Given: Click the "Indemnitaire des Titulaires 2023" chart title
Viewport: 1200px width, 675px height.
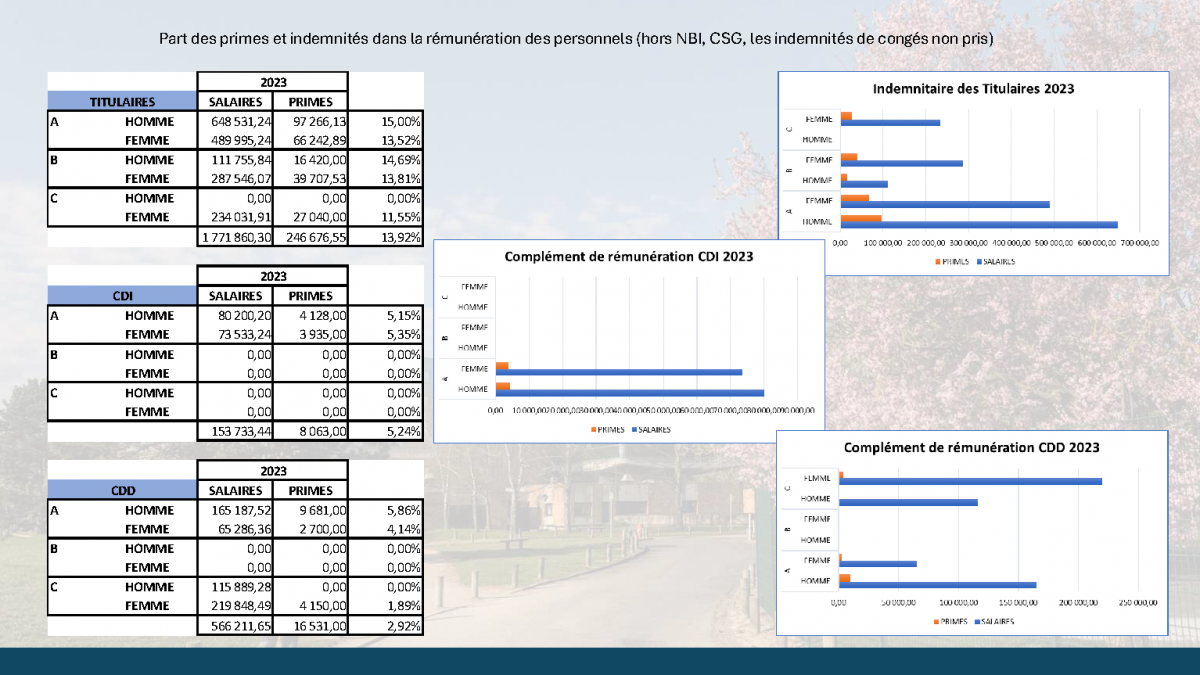Looking at the screenshot, I should (x=973, y=88).
